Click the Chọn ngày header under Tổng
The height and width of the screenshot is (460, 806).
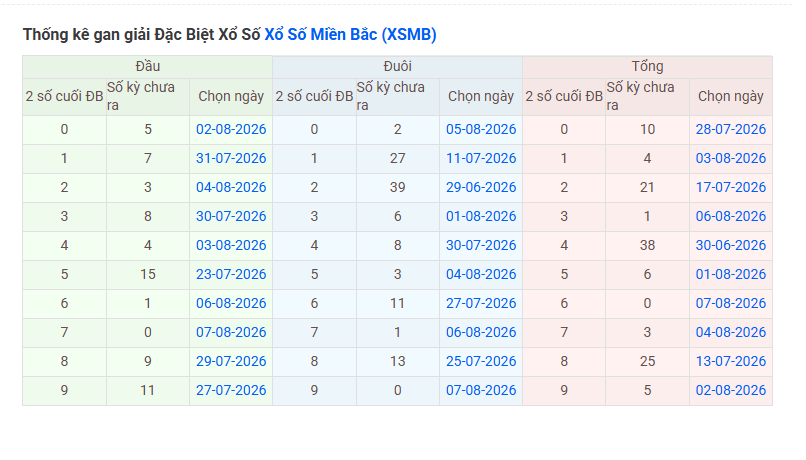click(x=730, y=97)
